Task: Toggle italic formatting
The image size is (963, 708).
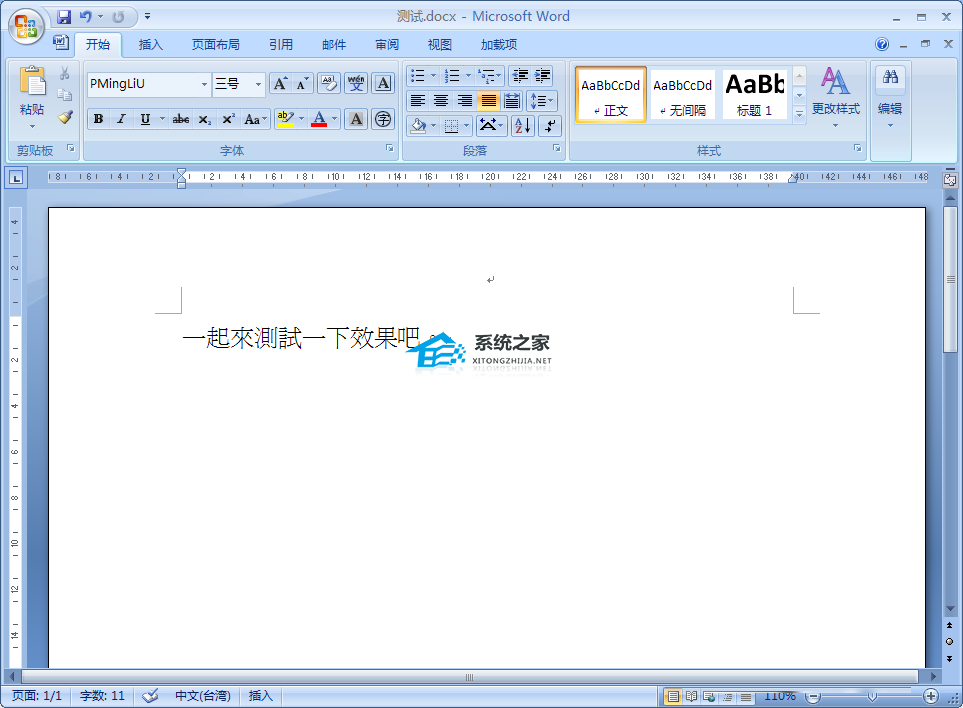Action: pos(121,119)
